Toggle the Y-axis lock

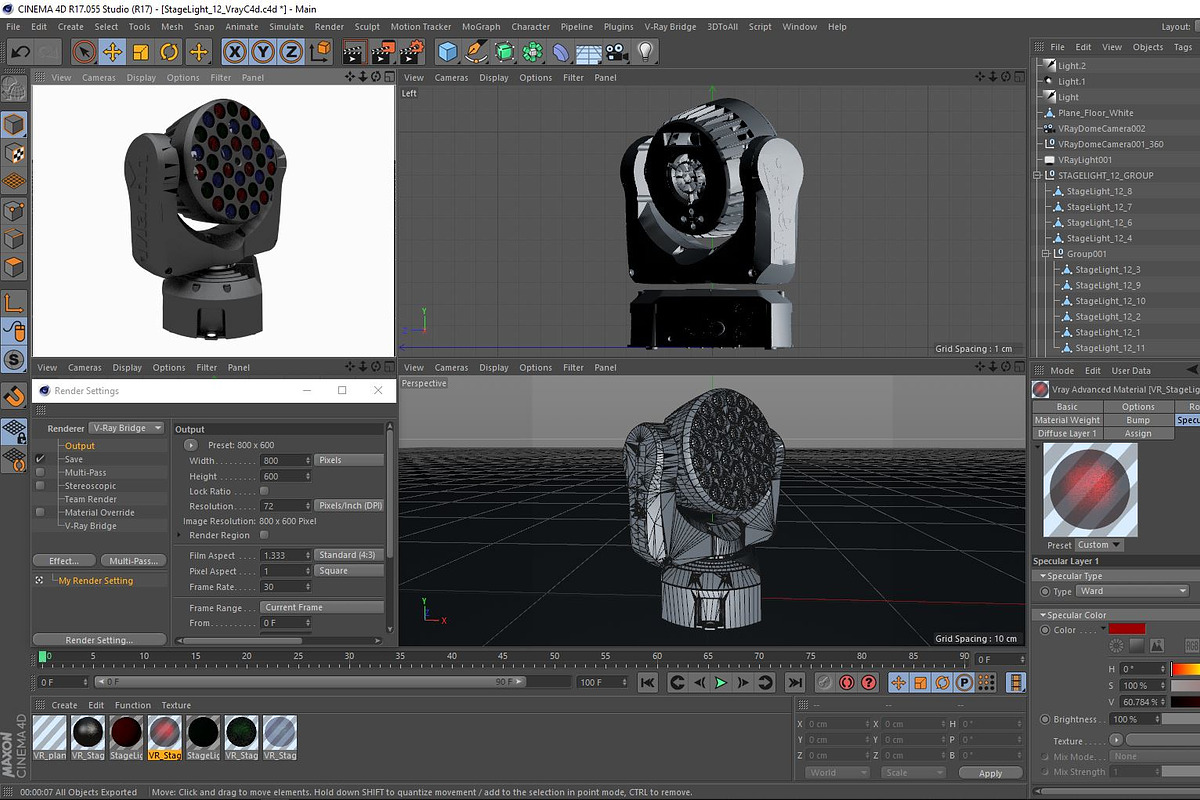pyautogui.click(x=263, y=52)
